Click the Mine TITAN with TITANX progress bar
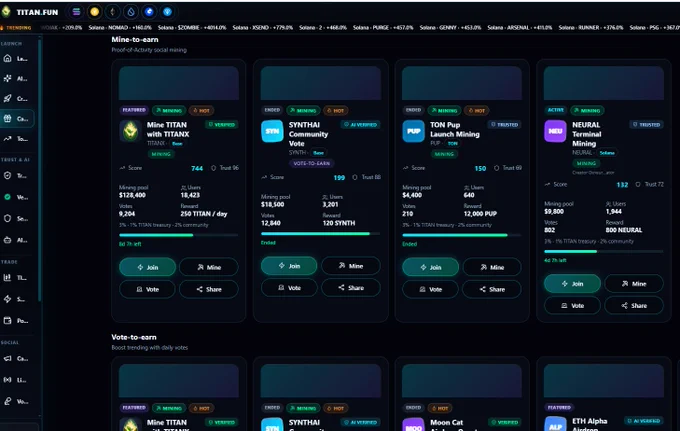Image resolution: width=680 pixels, height=431 pixels. pos(179,235)
